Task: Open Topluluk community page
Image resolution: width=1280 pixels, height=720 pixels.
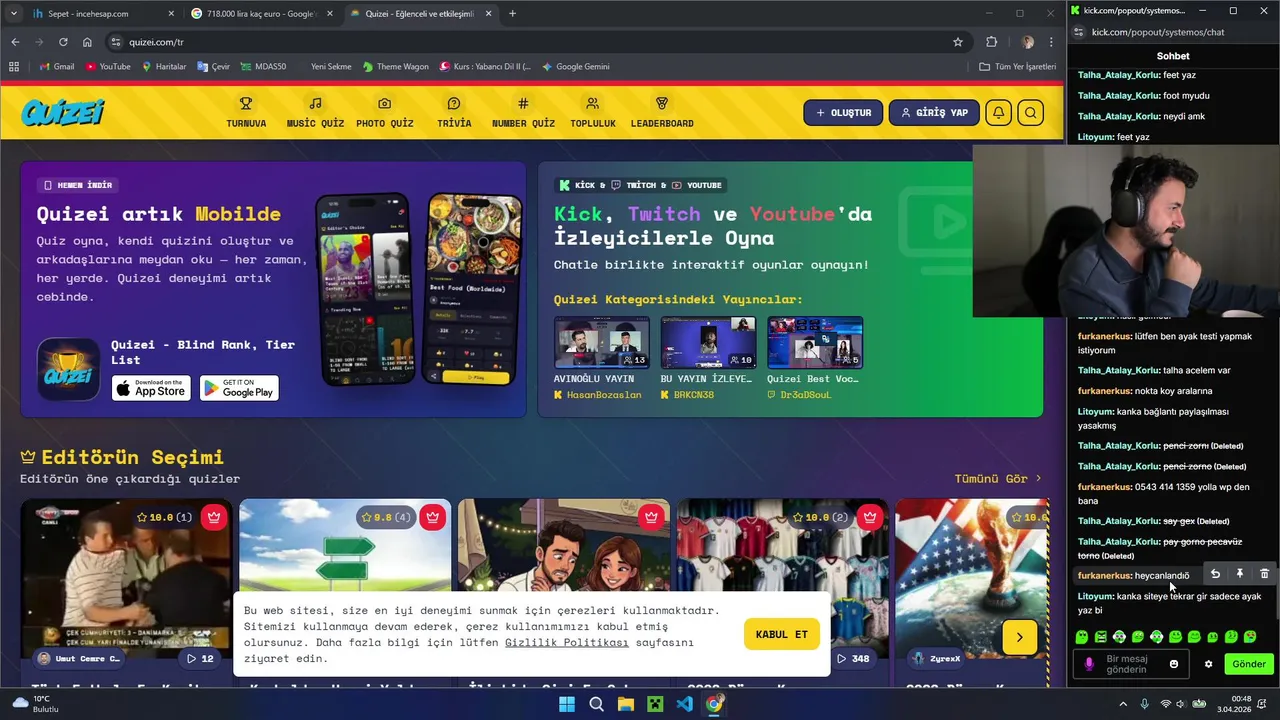Action: coord(593,112)
